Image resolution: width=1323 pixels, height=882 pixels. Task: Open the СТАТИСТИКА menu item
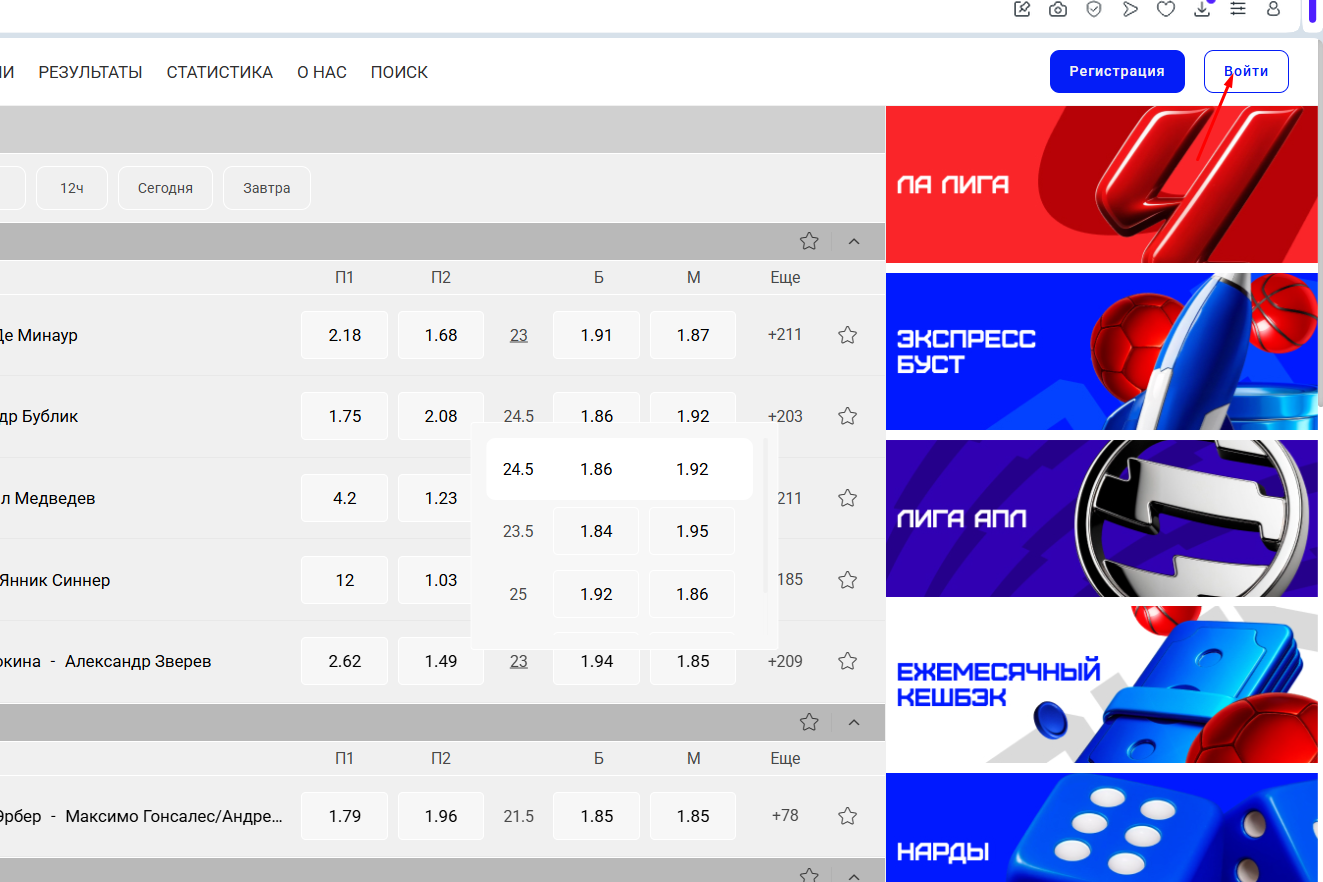(219, 72)
